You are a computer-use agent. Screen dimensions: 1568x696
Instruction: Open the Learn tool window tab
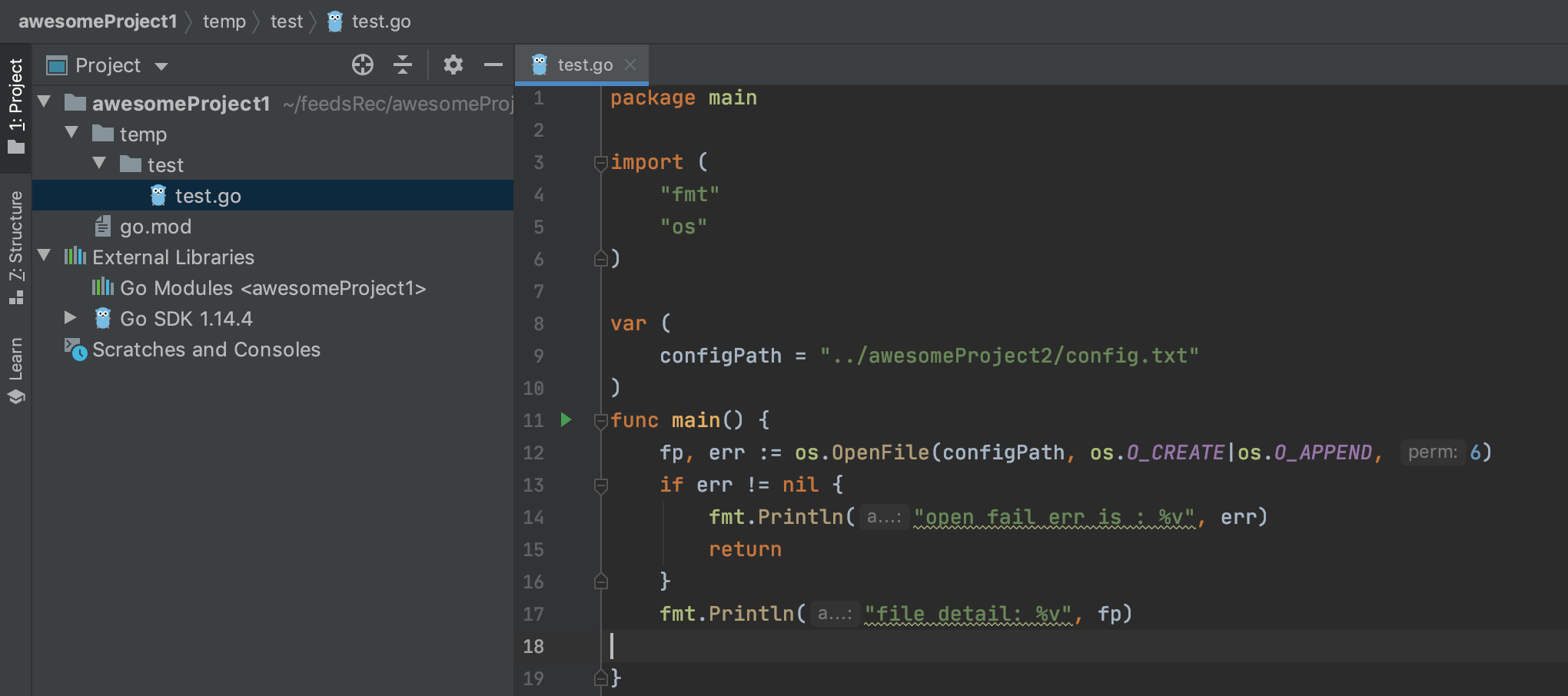[x=15, y=370]
